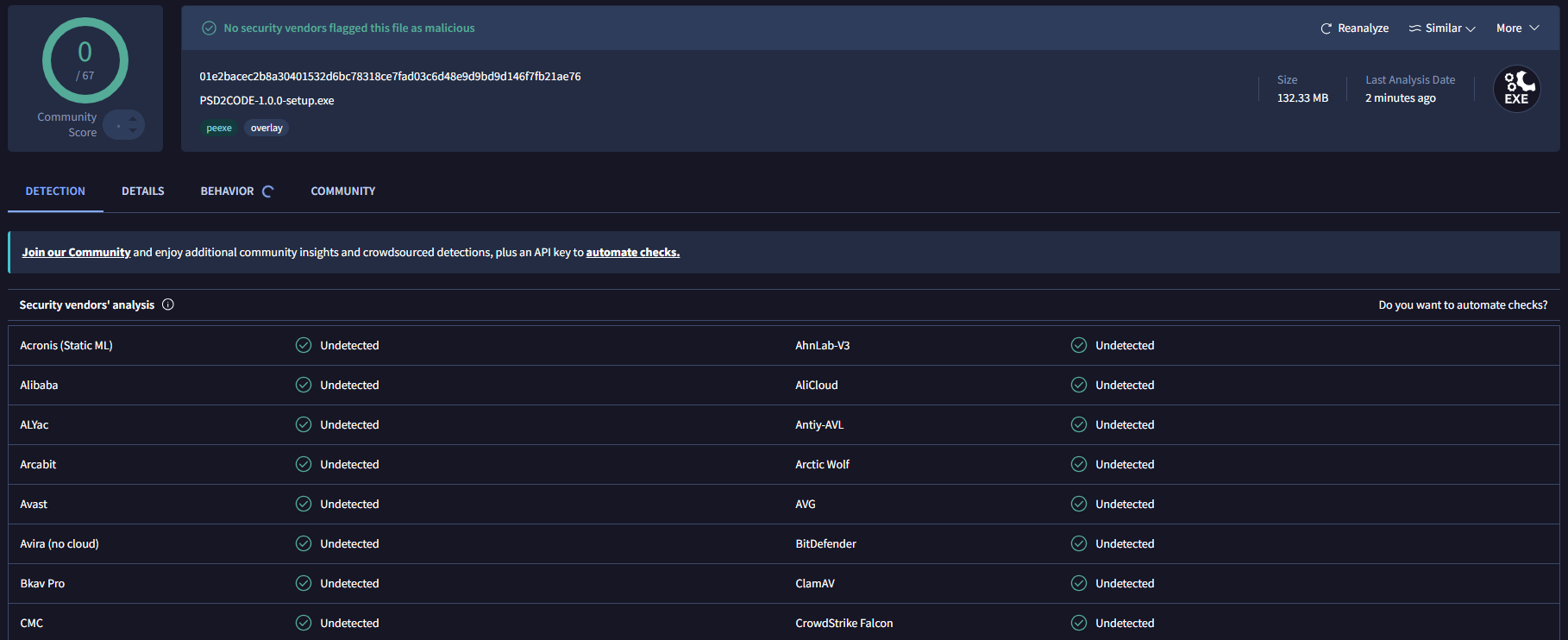
Task: Toggle the Community Score vote control
Action: point(124,125)
